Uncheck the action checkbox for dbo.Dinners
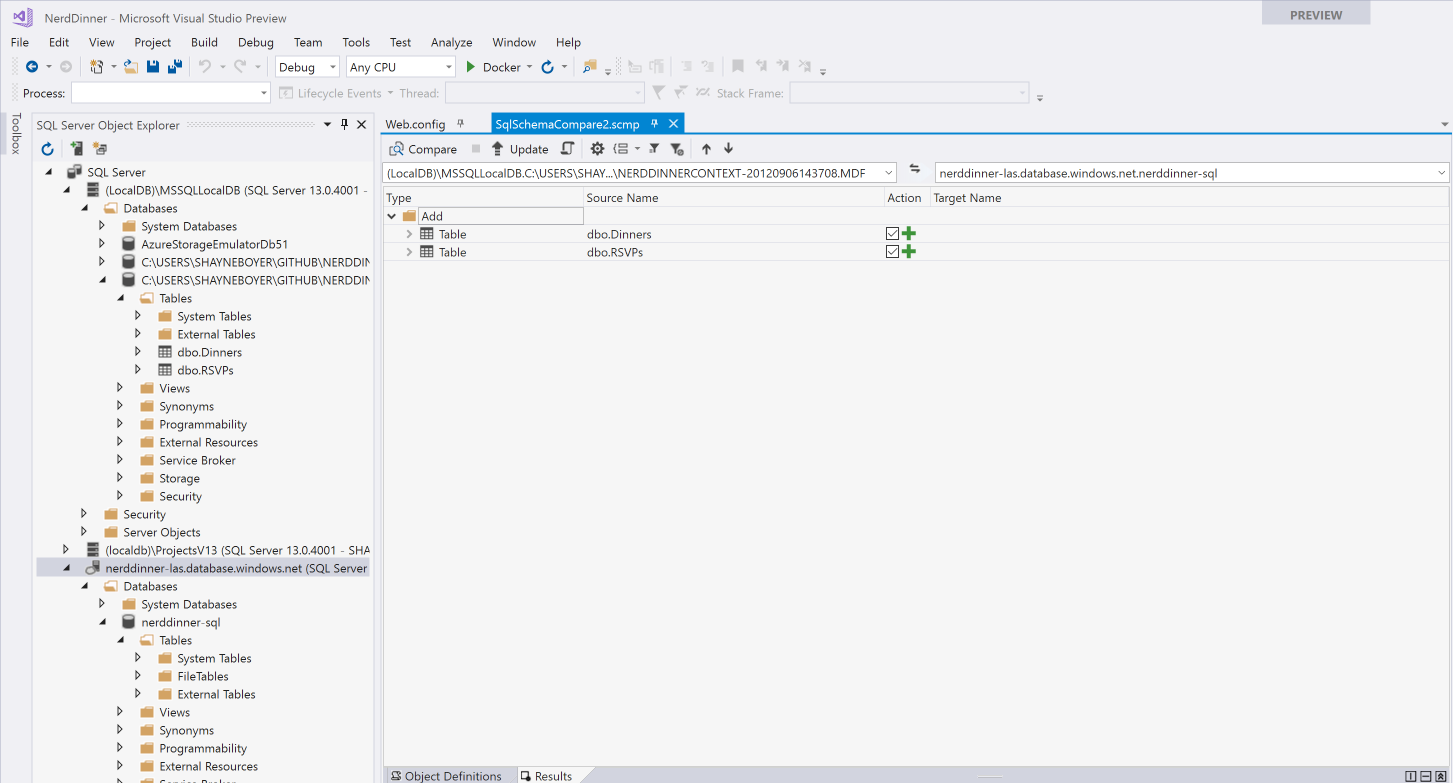The height and width of the screenshot is (783, 1453). pyautogui.click(x=893, y=234)
